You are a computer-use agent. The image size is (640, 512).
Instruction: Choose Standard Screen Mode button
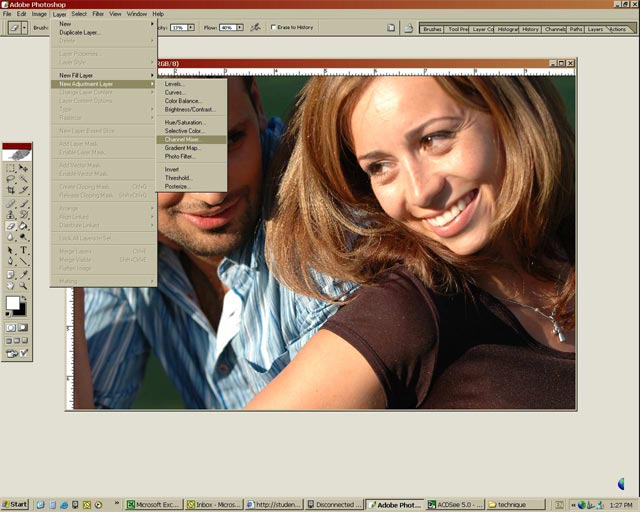click(9, 341)
